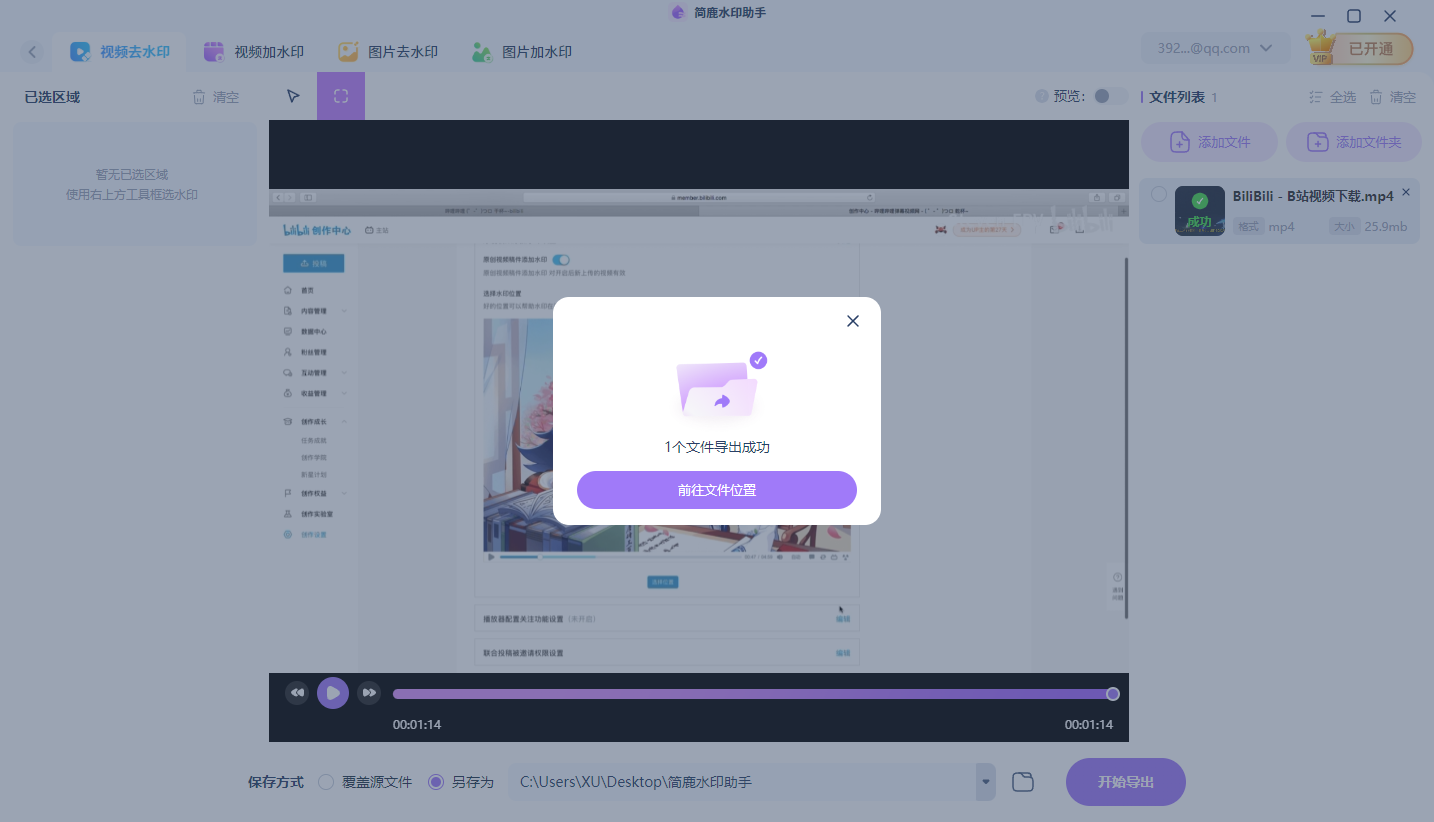Open the browse output folder icon
The height and width of the screenshot is (822, 1434).
click(x=1022, y=782)
